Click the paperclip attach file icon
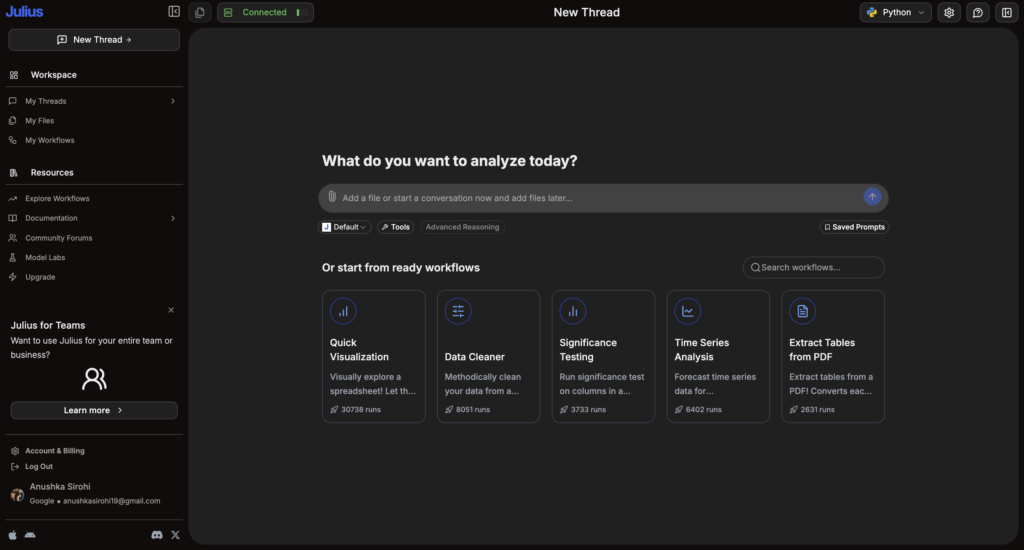This screenshot has width=1024, height=550. (332, 197)
